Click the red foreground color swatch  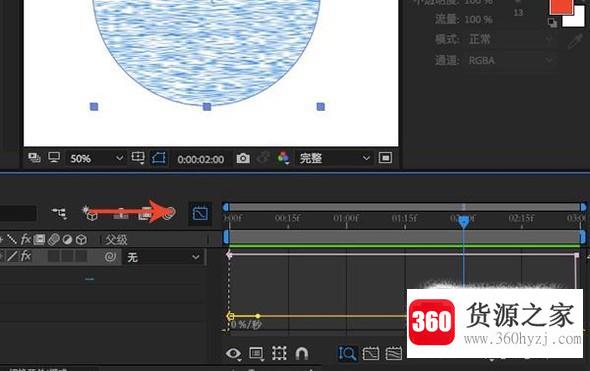[561, 6]
